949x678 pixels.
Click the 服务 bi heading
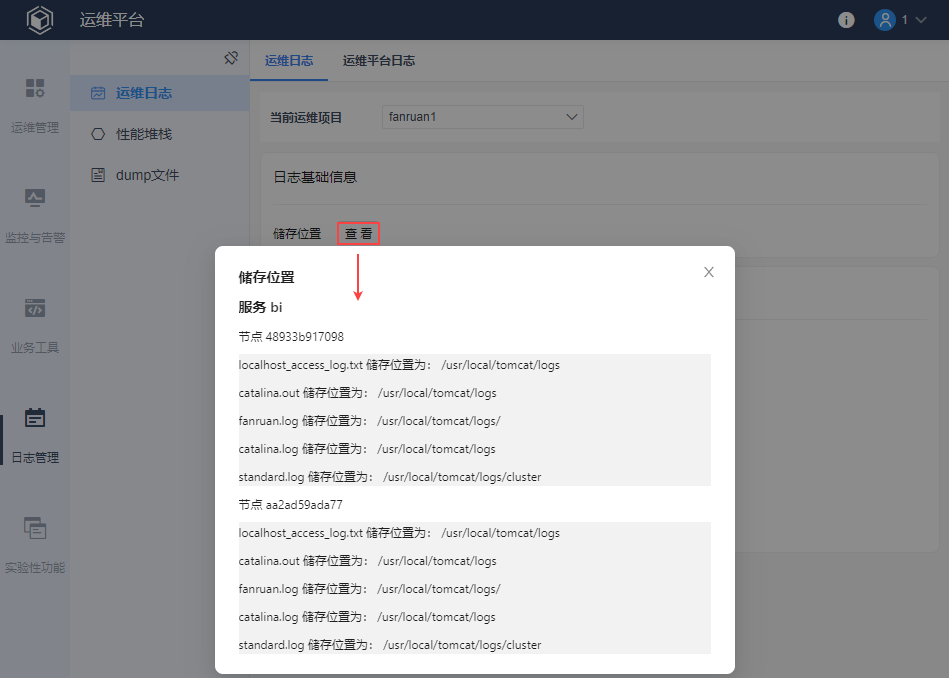(260, 307)
